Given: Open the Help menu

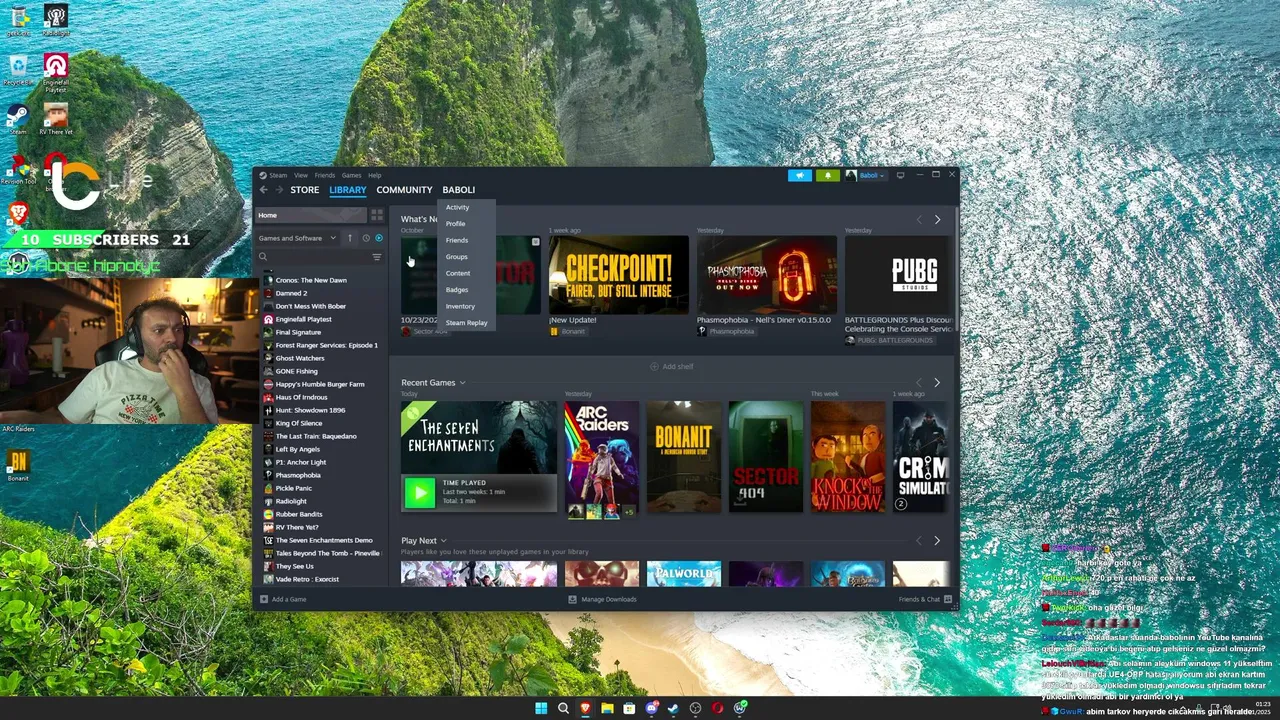Looking at the screenshot, I should pos(375,175).
